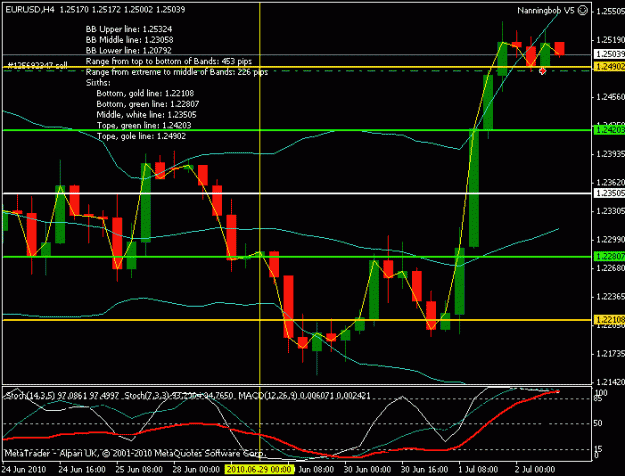Click the 1.22680 price scale value
Screen dimensions: 625x476
point(610,268)
